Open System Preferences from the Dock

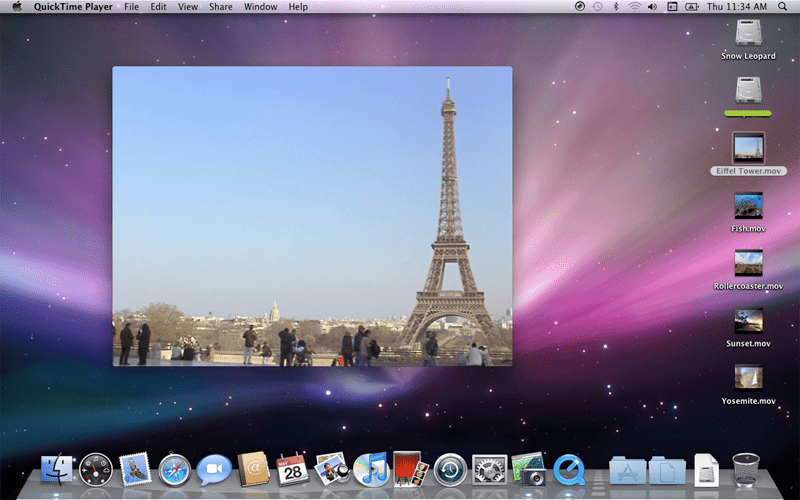coord(489,470)
